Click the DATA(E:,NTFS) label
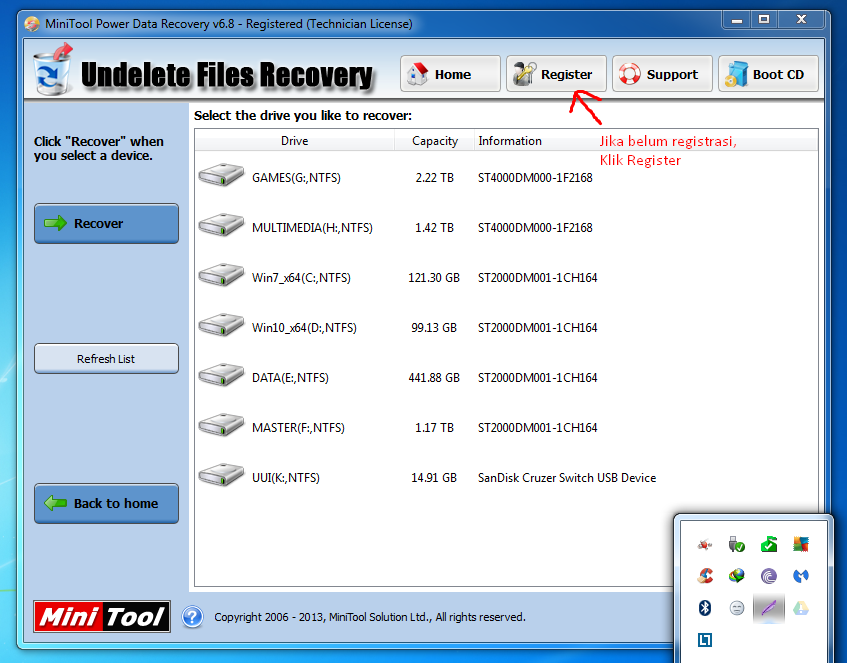This screenshot has height=663, width=847. click(x=290, y=378)
